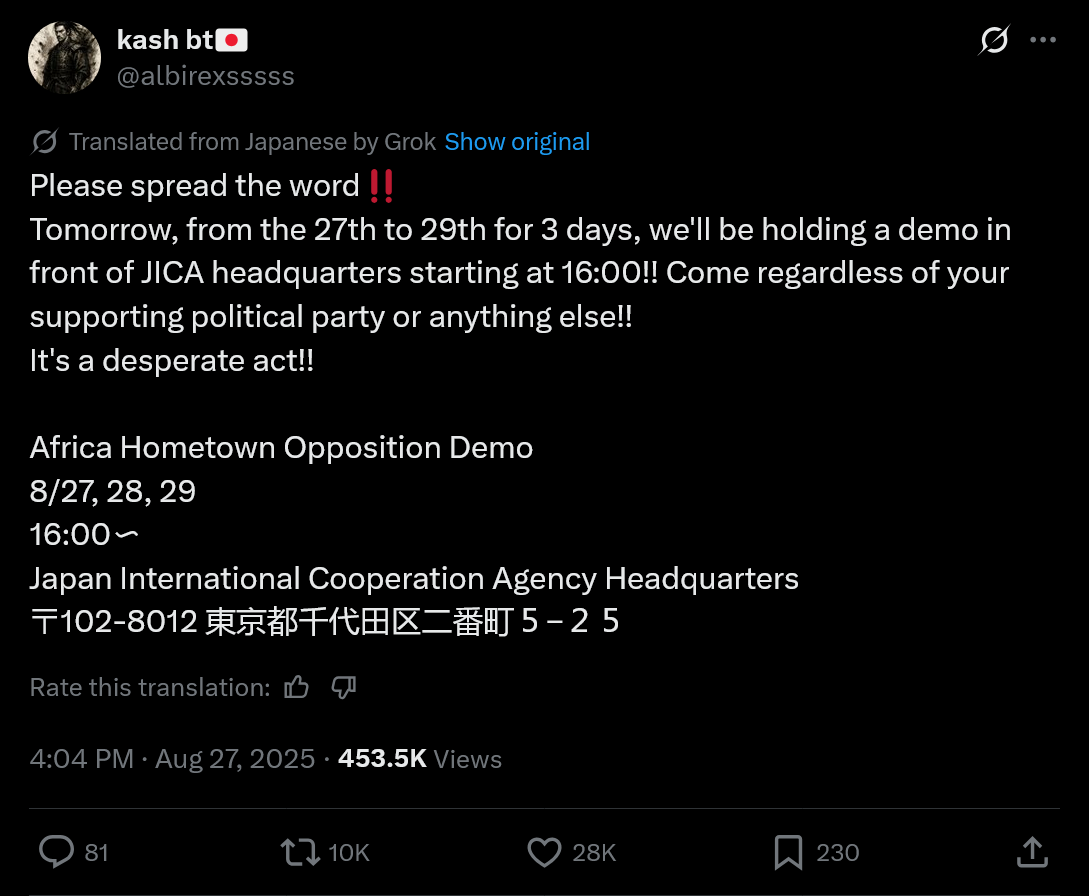The width and height of the screenshot is (1089, 896).
Task: Rate translation with thumbs up
Action: click(x=297, y=687)
